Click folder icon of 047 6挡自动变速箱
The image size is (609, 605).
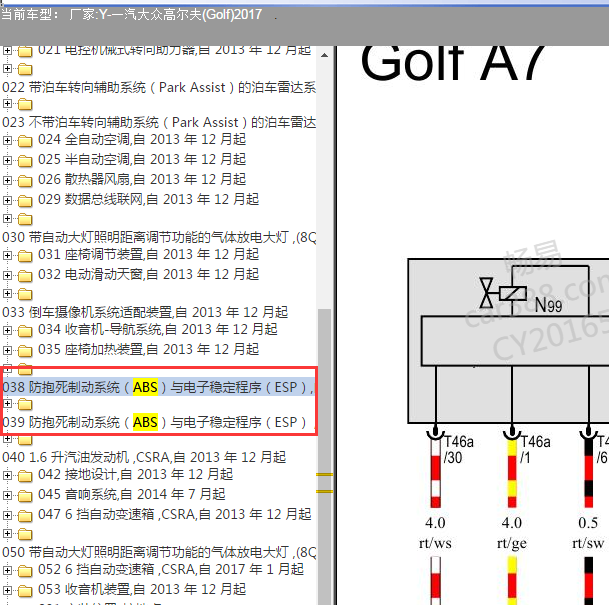point(25,516)
